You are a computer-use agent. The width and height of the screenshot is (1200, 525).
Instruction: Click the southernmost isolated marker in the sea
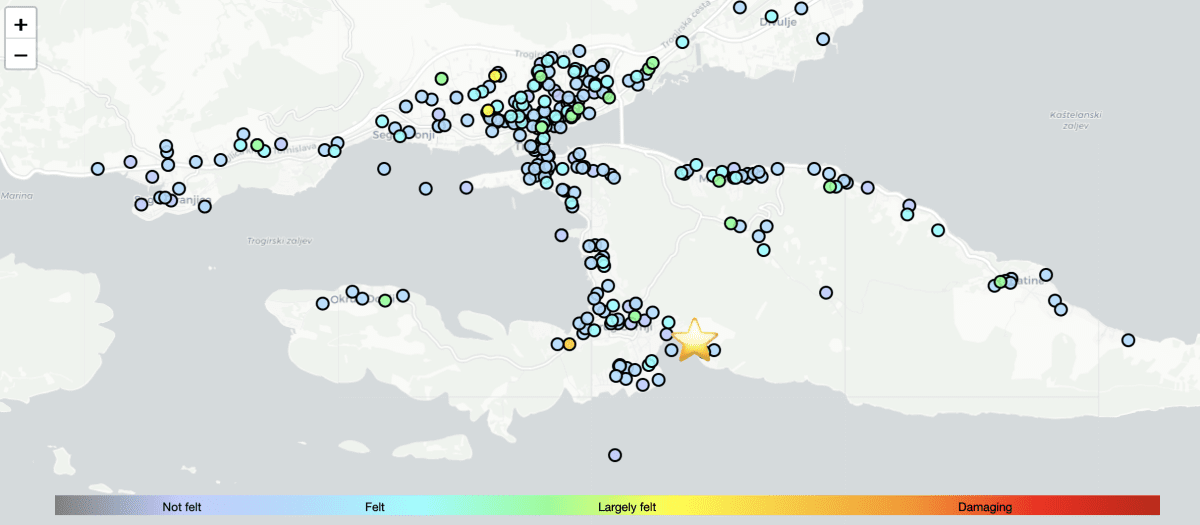pos(615,455)
